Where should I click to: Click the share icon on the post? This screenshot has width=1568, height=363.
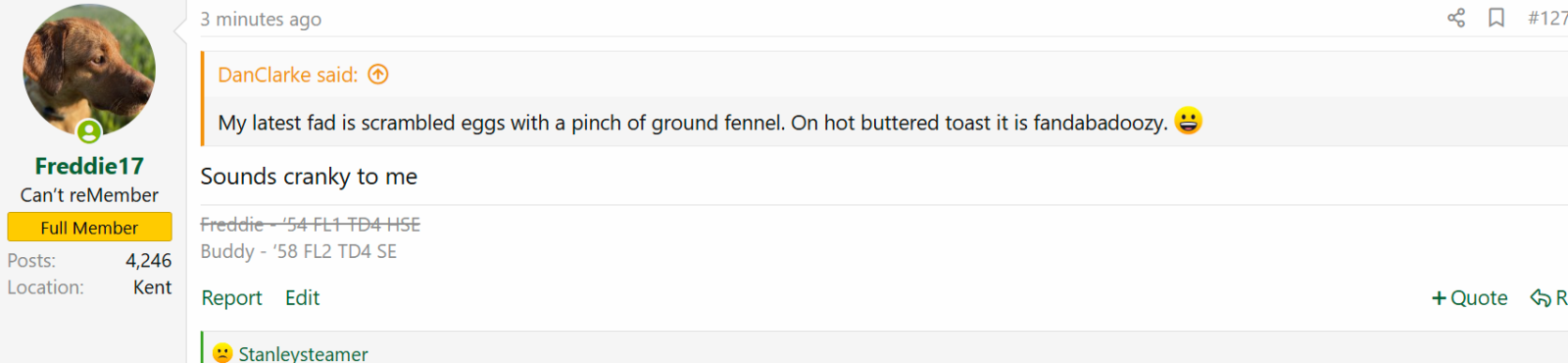pos(1456,18)
